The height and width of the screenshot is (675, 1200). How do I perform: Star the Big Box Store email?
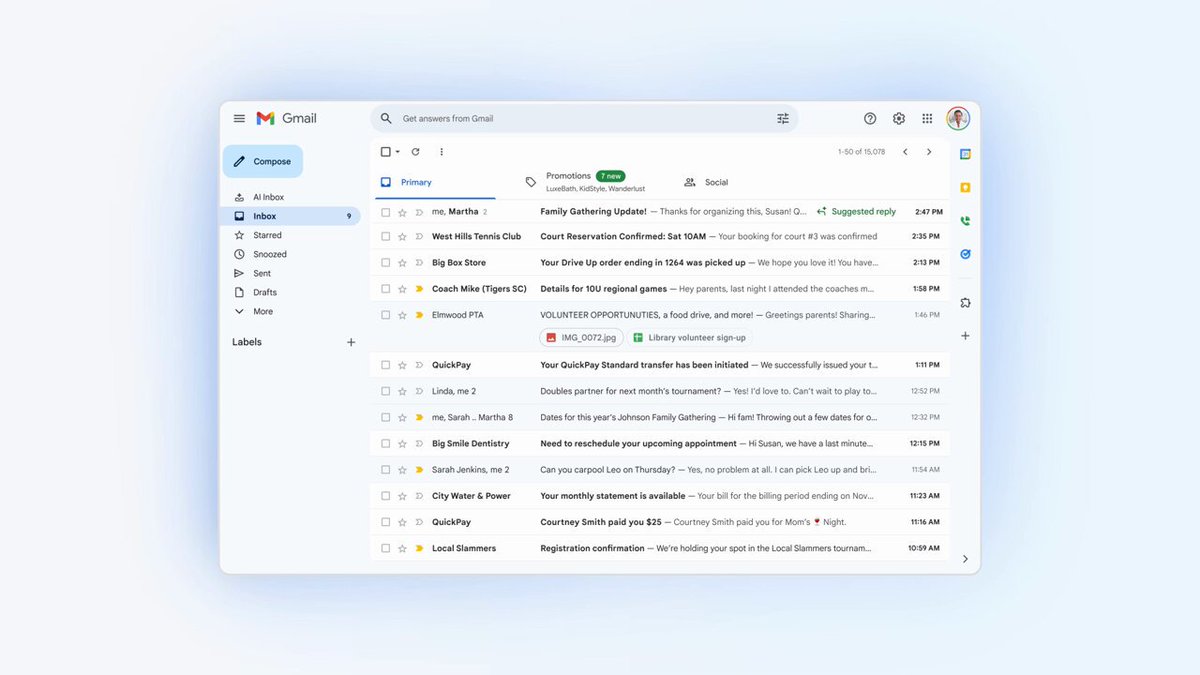pyautogui.click(x=402, y=263)
